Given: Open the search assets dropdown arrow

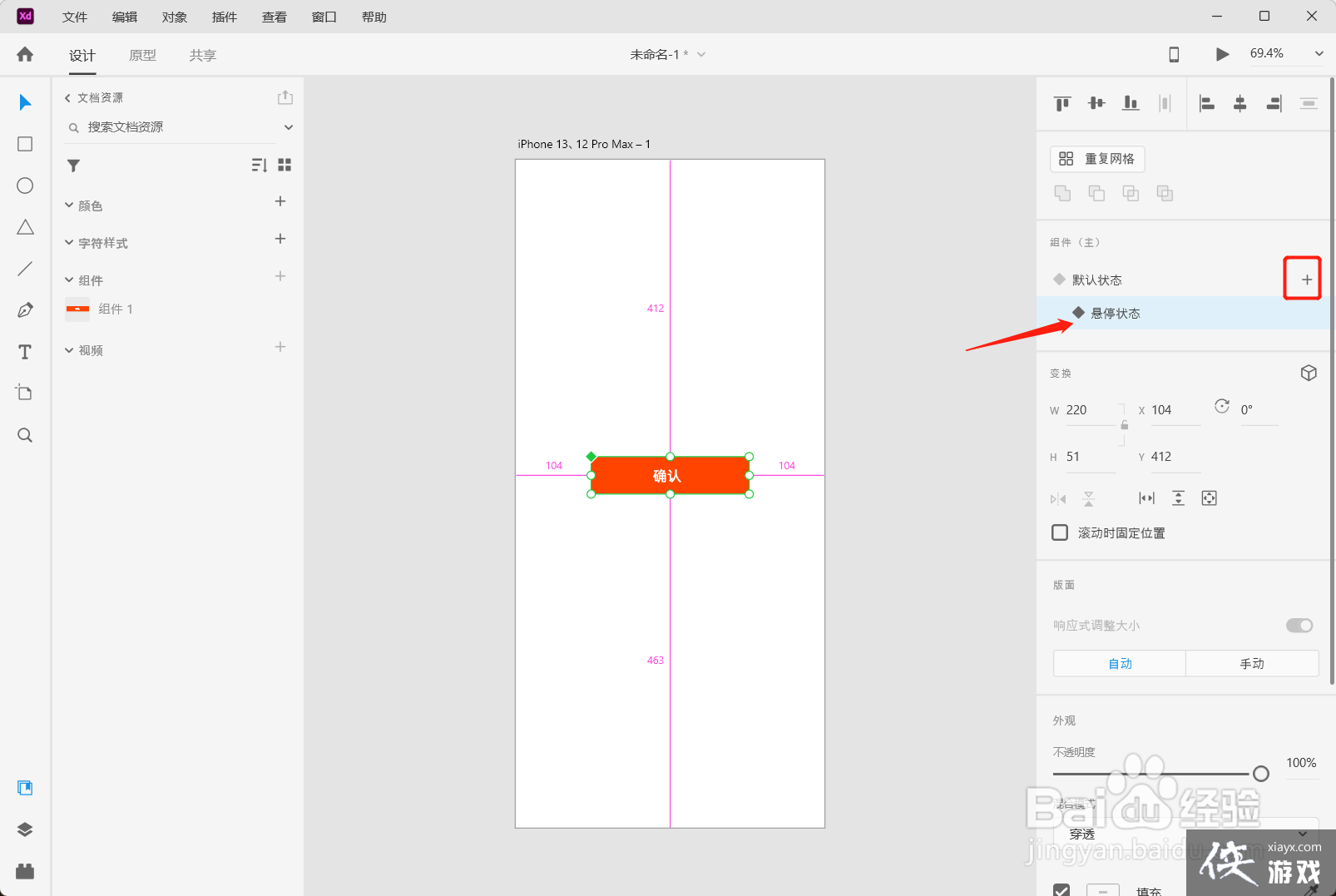Looking at the screenshot, I should click(x=289, y=127).
